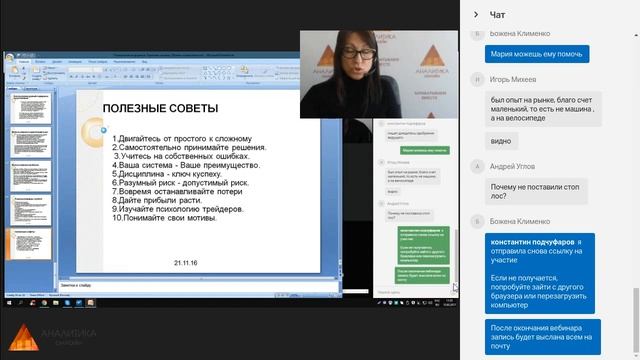
Task: Click the slide title ПОЛЕЗНЫЕ СОВЕТЫ
Action: pyautogui.click(x=160, y=108)
